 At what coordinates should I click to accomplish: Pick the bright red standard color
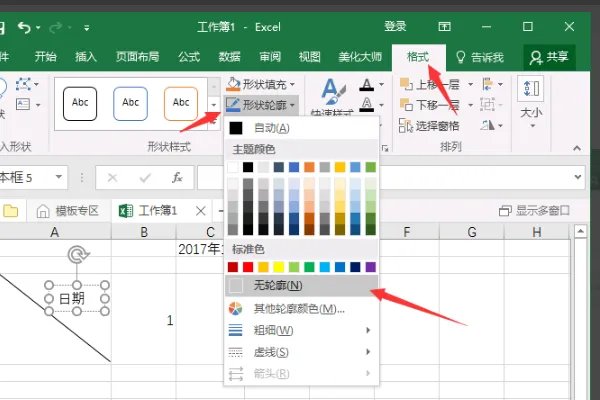tap(248, 267)
